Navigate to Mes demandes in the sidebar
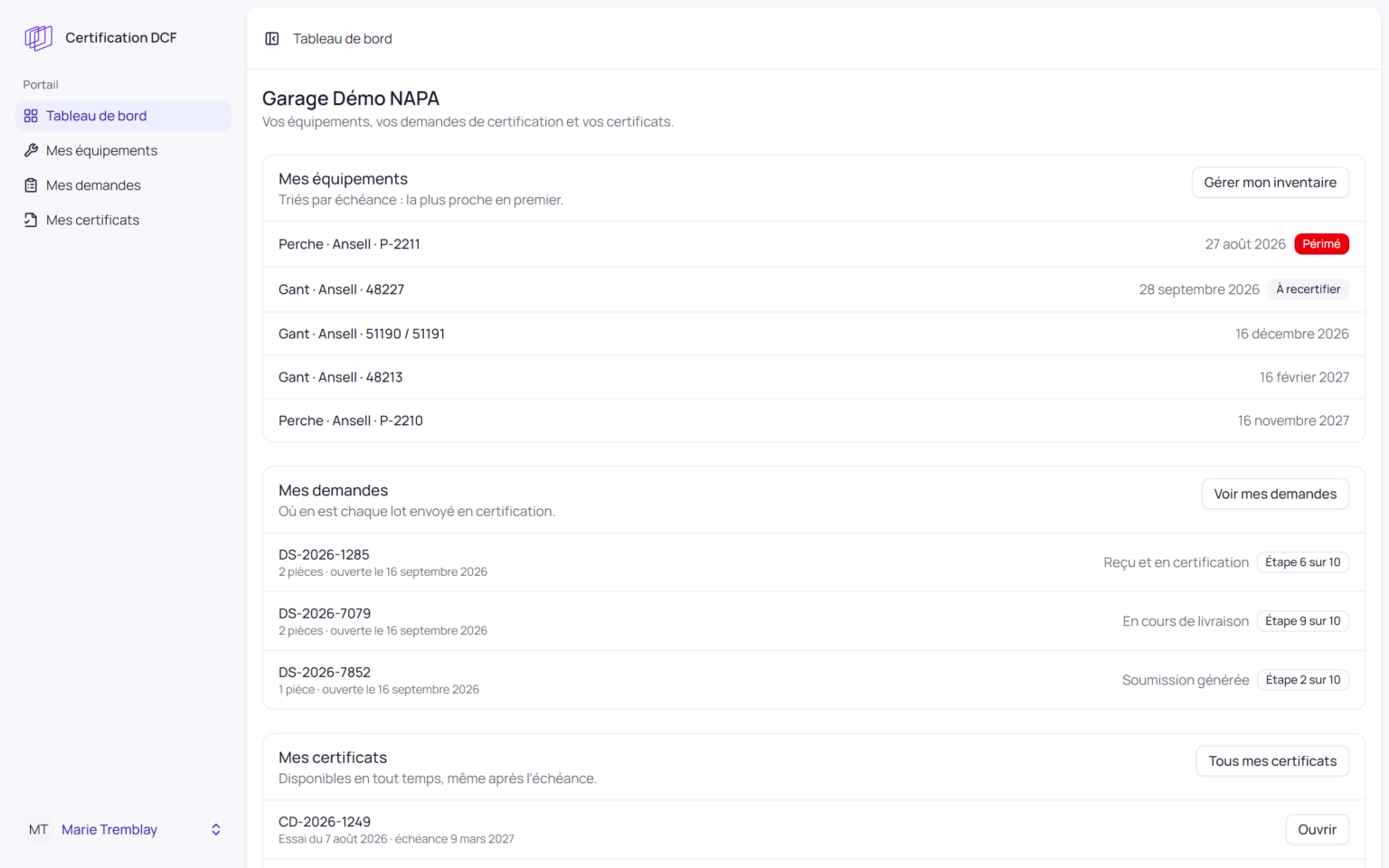Viewport: 1389px width, 868px height. tap(123, 185)
